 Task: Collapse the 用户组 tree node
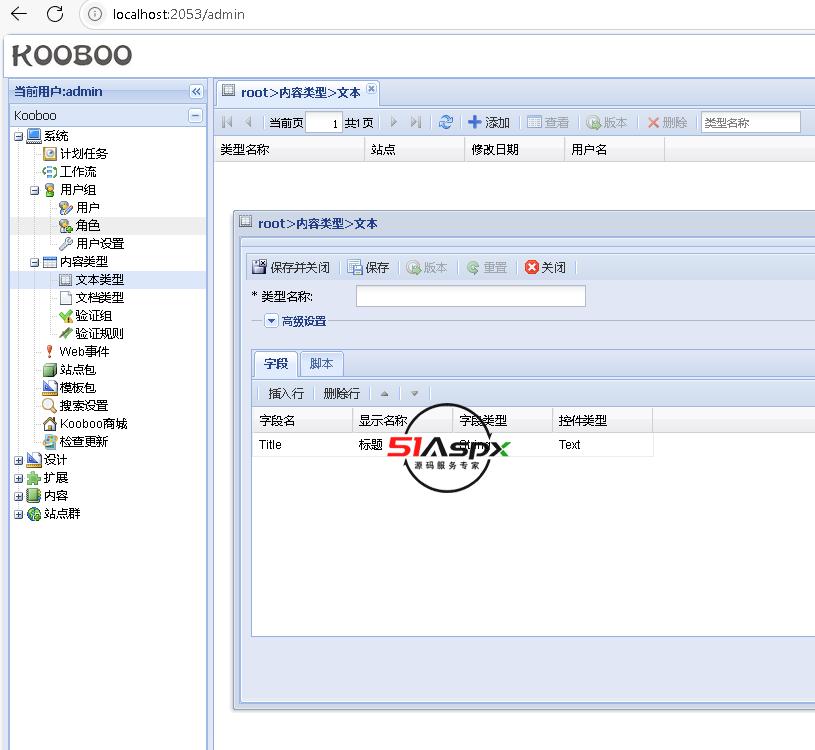click(34, 190)
